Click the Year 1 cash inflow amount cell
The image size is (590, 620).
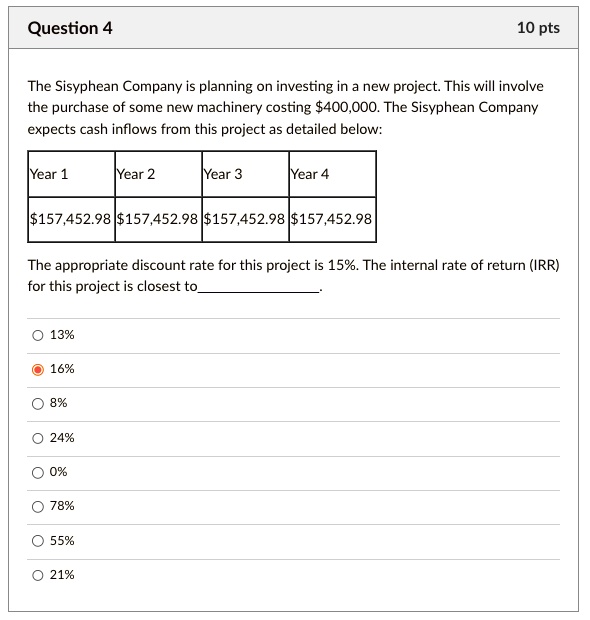coord(72,219)
